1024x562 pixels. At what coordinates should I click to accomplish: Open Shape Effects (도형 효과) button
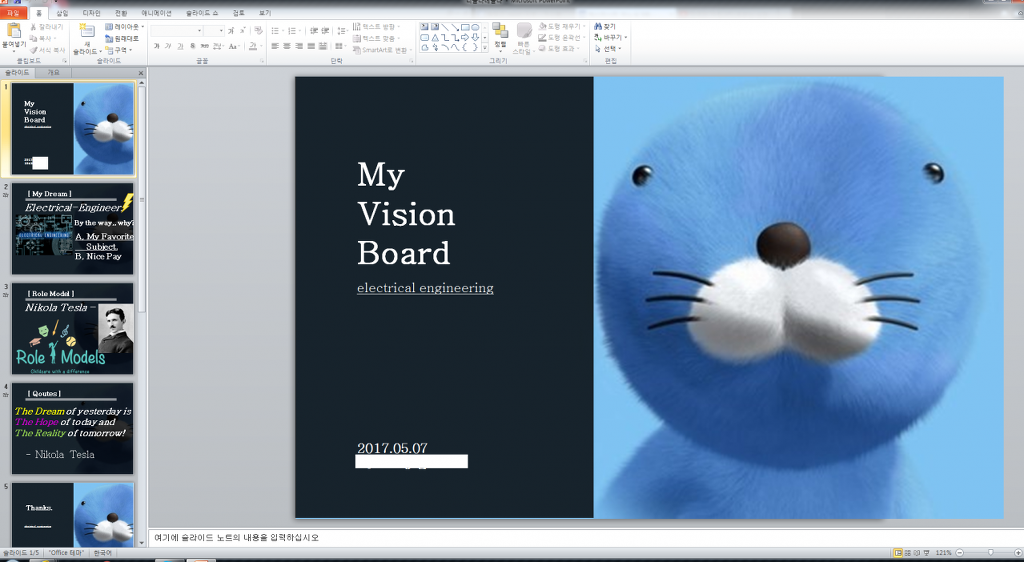558,49
